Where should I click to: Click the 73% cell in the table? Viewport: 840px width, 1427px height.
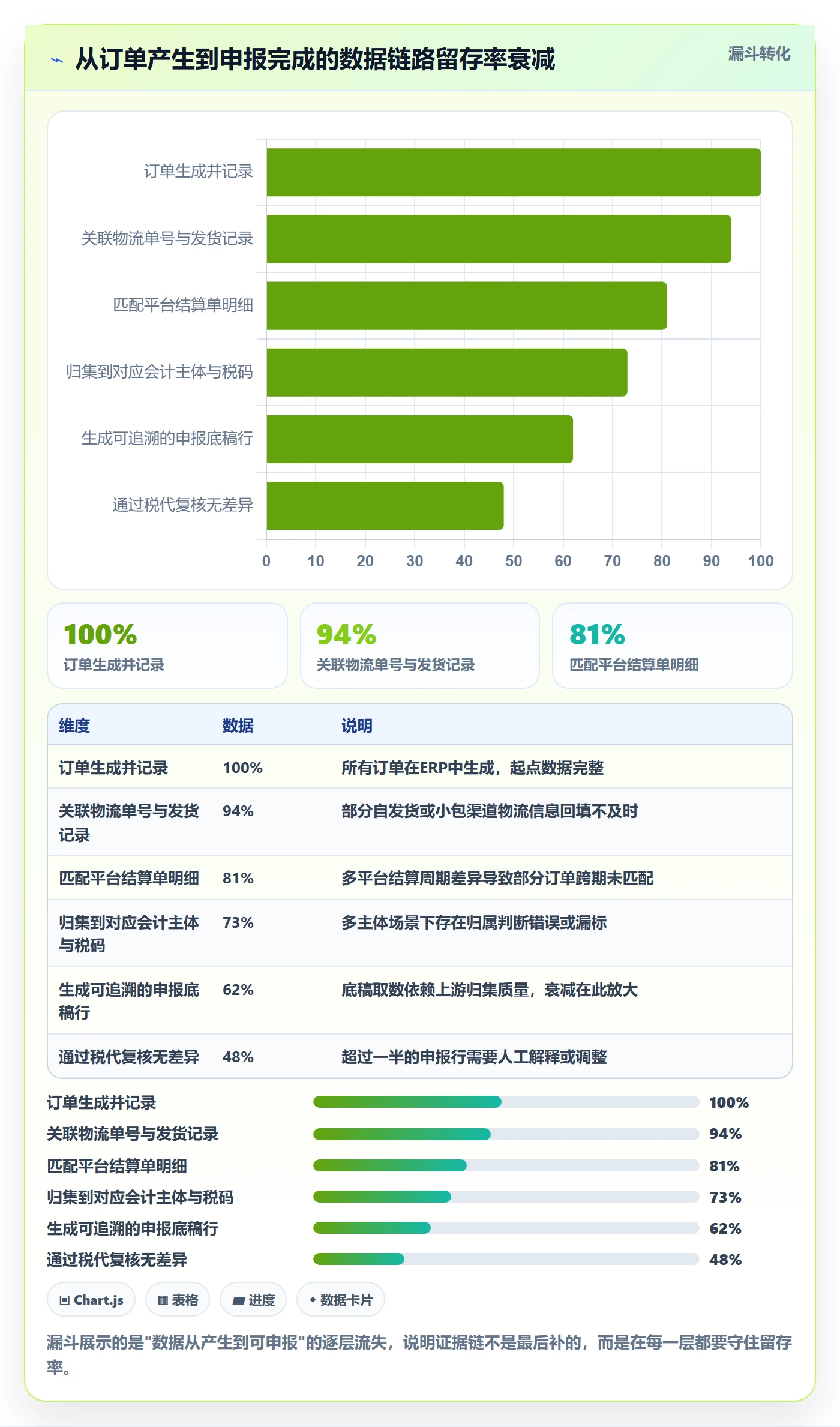click(238, 922)
